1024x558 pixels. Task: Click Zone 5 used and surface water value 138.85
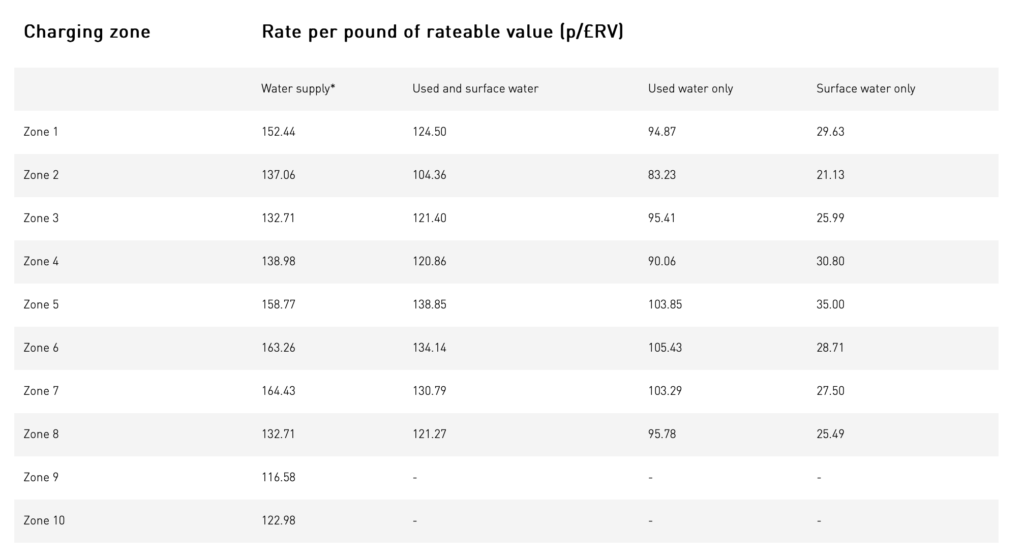point(429,304)
